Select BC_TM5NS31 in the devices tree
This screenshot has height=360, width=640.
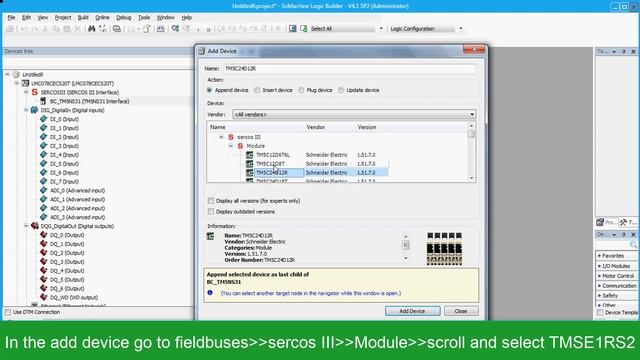coord(89,101)
